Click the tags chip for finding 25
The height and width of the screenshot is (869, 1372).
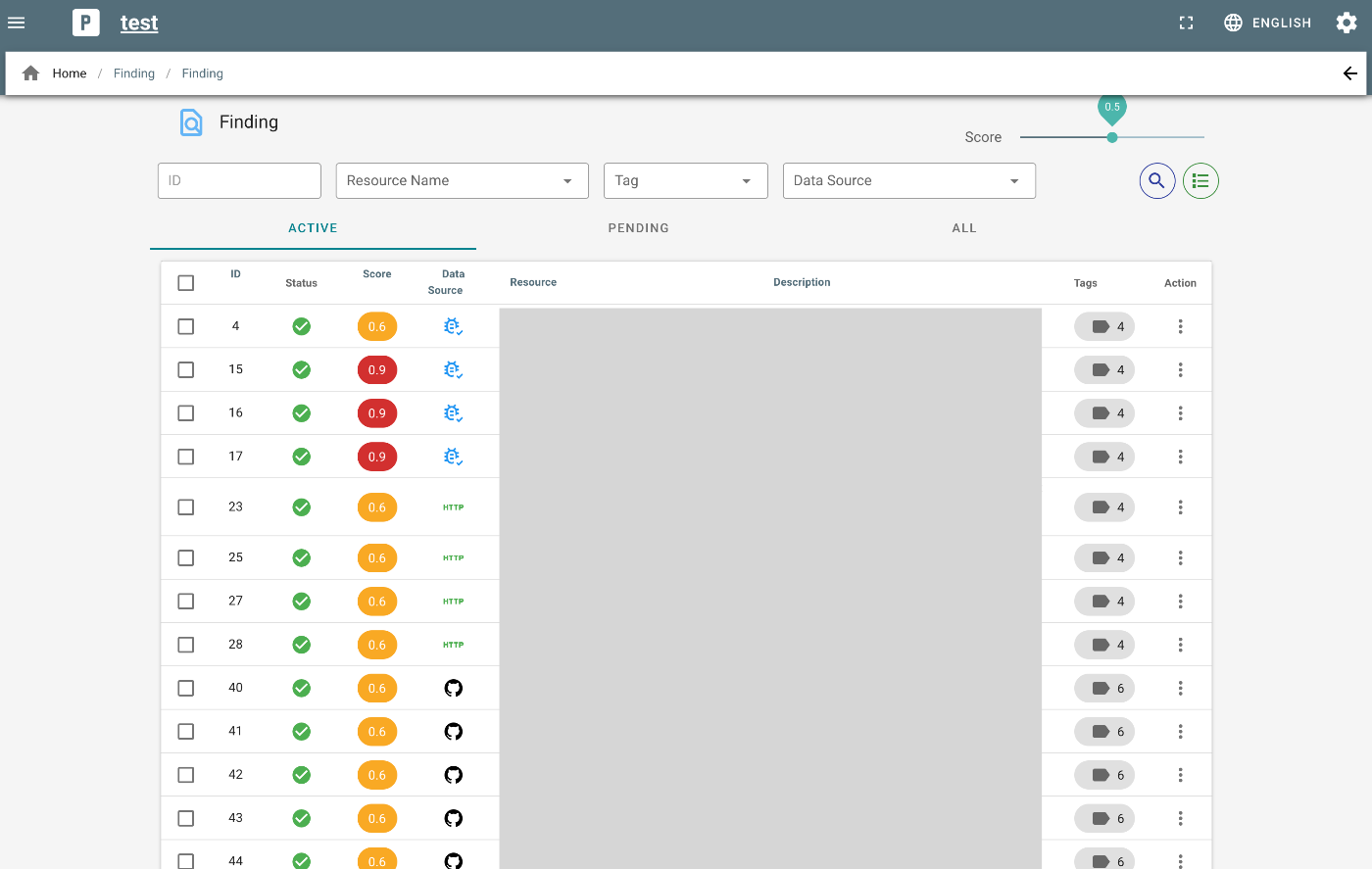(x=1104, y=557)
